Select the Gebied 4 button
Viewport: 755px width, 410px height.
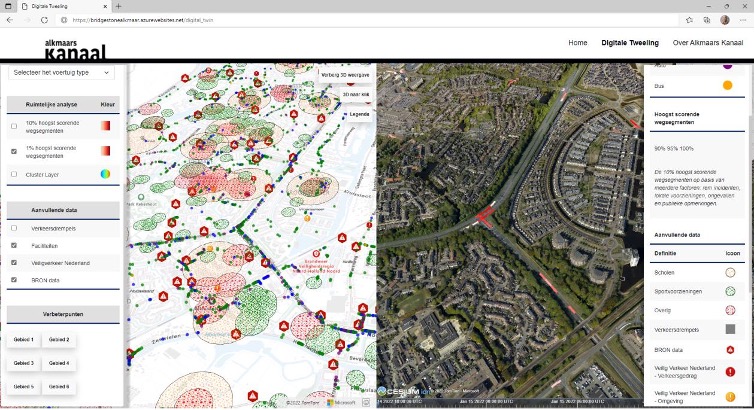click(60, 363)
